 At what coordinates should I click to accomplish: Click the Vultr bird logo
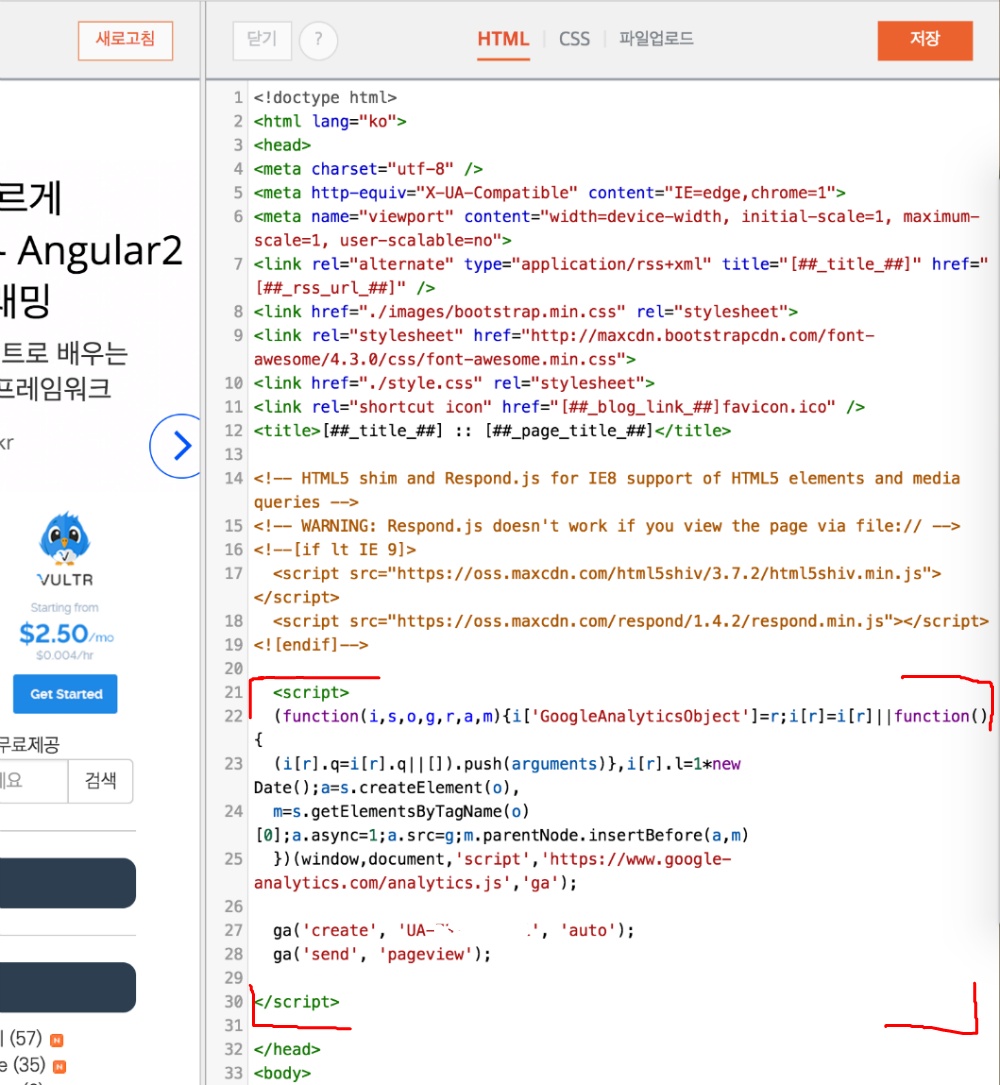click(65, 538)
